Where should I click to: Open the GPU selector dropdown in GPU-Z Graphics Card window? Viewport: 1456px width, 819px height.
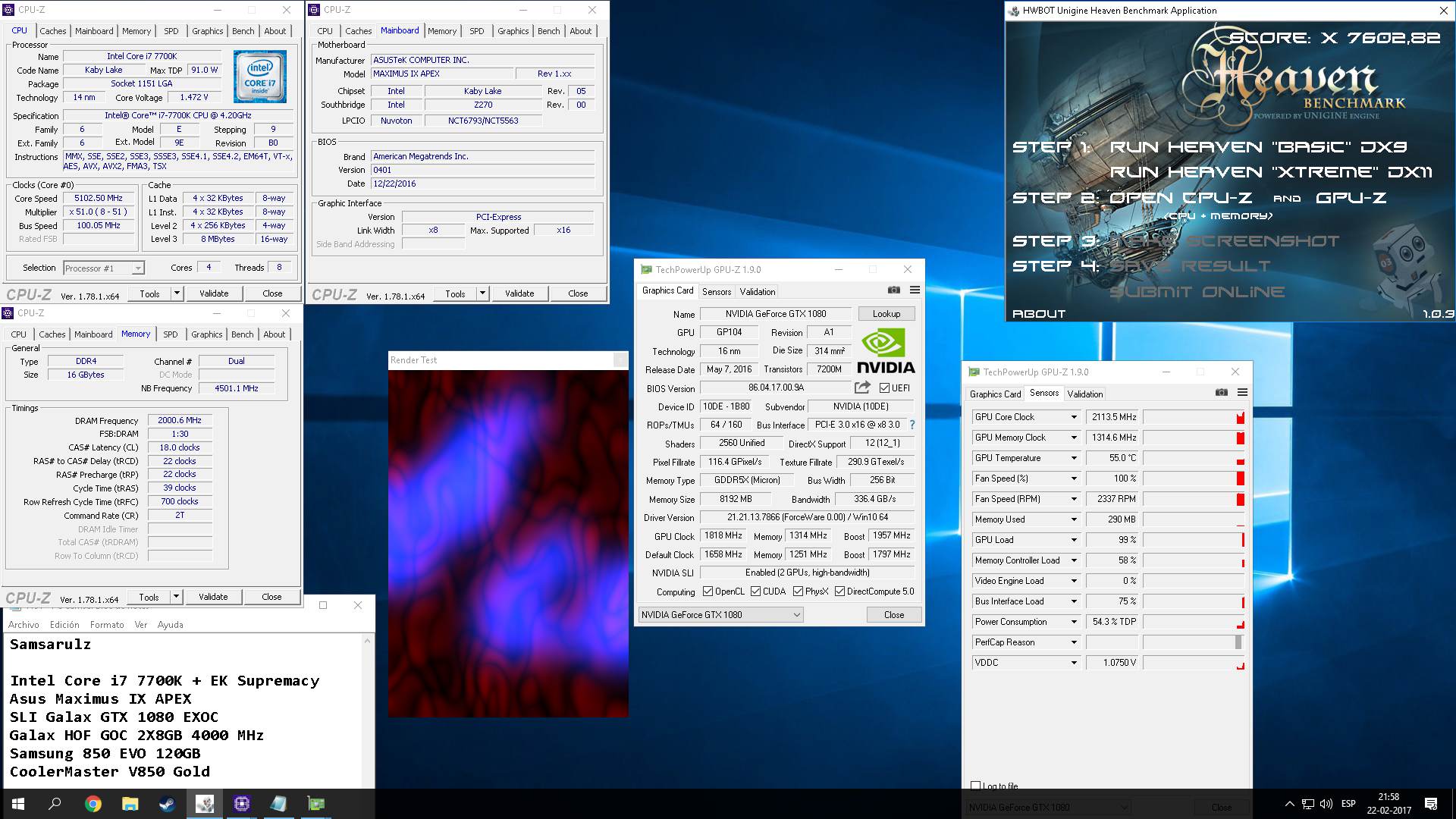click(x=720, y=614)
